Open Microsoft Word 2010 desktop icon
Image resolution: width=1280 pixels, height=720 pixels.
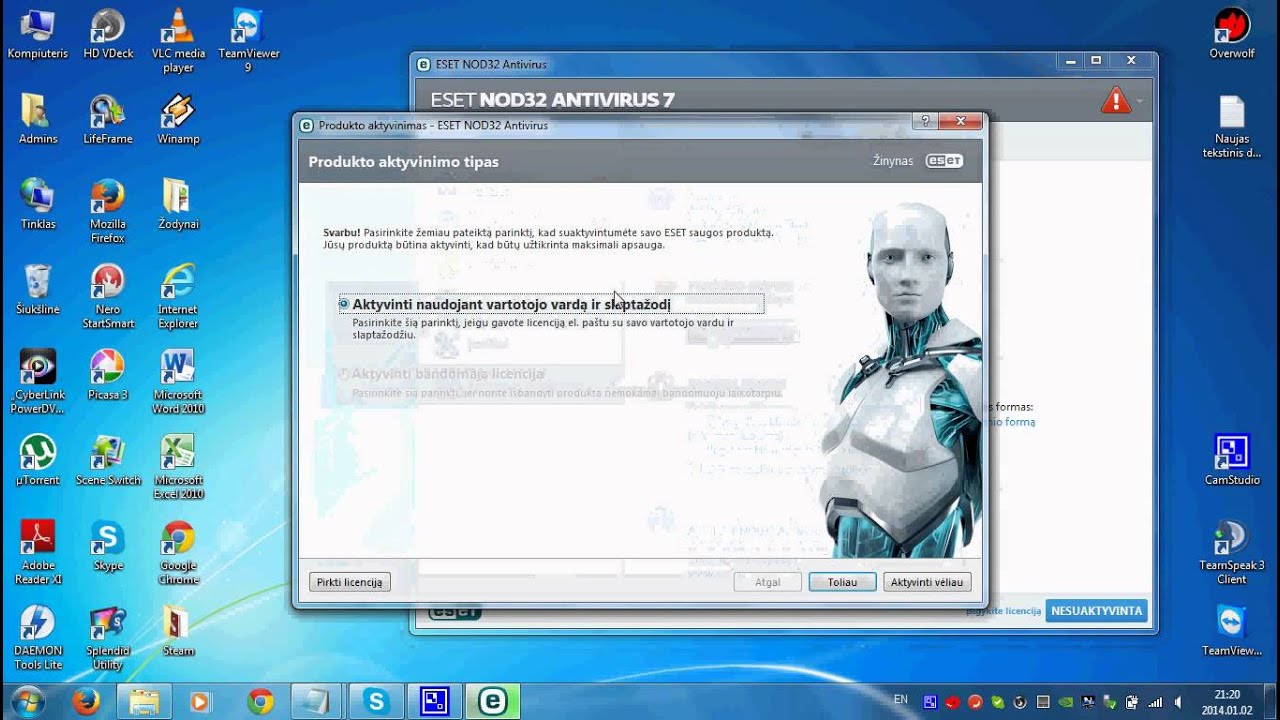(x=178, y=382)
